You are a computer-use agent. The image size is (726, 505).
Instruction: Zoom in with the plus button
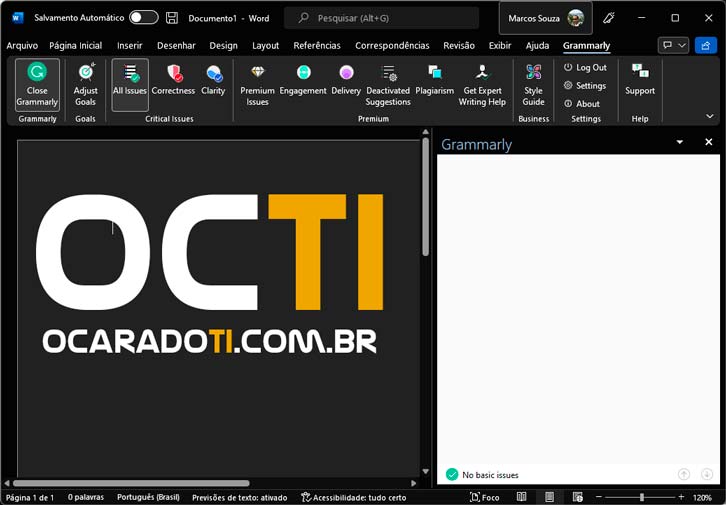tap(681, 497)
